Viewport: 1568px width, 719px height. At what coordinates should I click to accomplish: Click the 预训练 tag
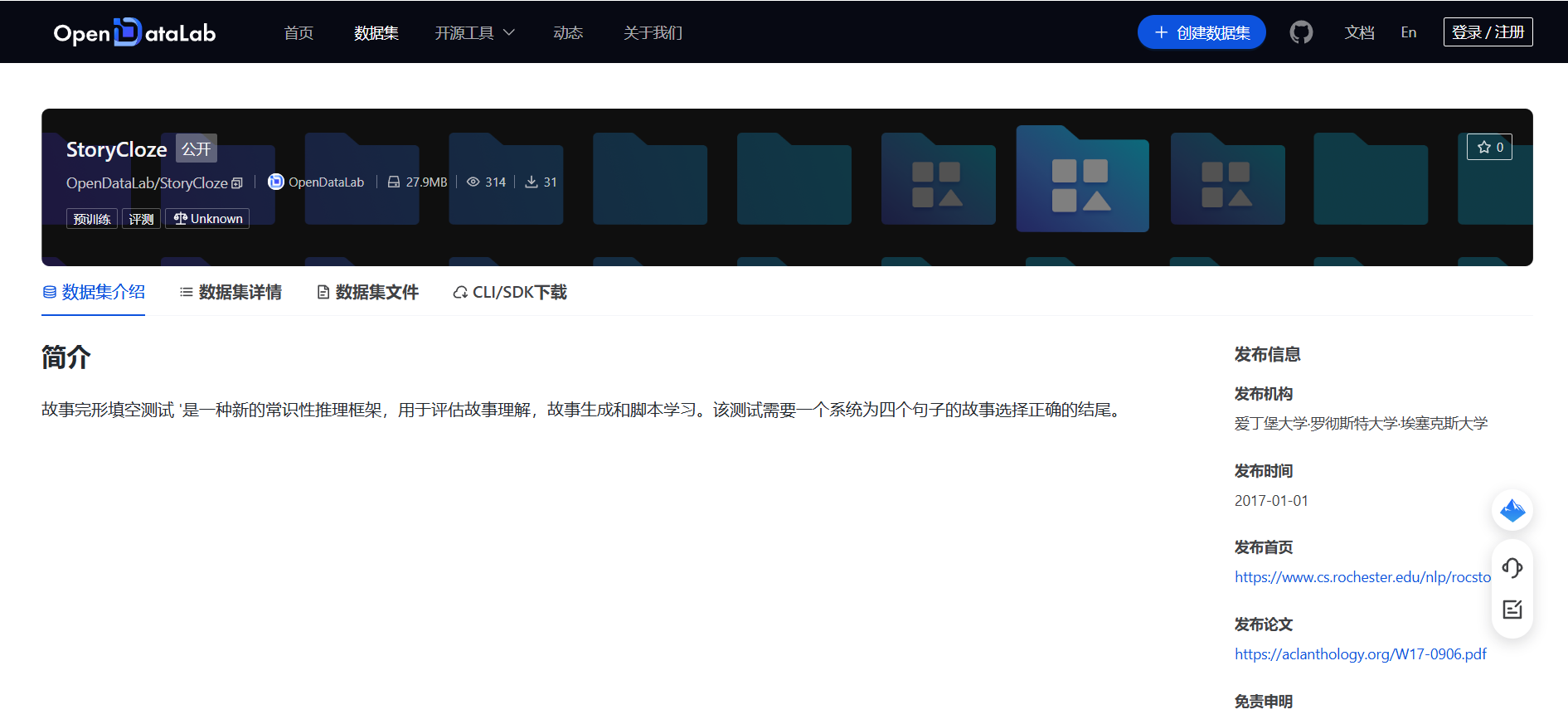tap(92, 218)
